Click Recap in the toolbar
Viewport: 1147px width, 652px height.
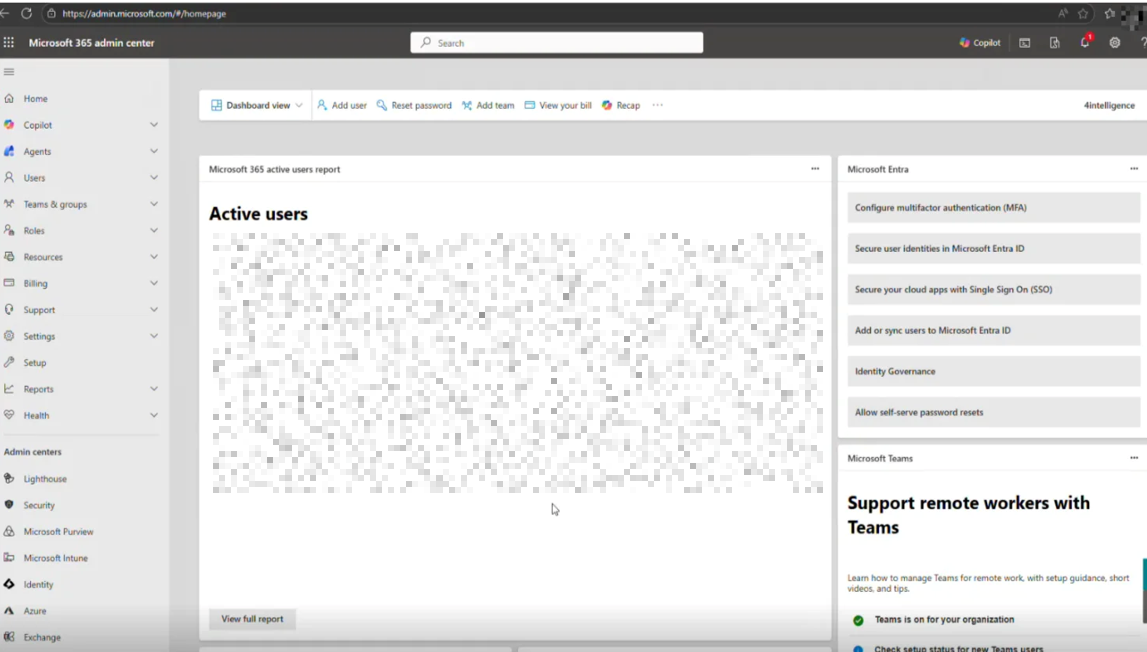pos(621,105)
